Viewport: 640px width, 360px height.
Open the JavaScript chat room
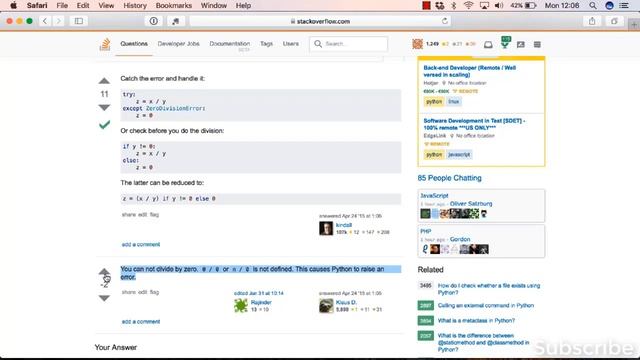click(434, 196)
